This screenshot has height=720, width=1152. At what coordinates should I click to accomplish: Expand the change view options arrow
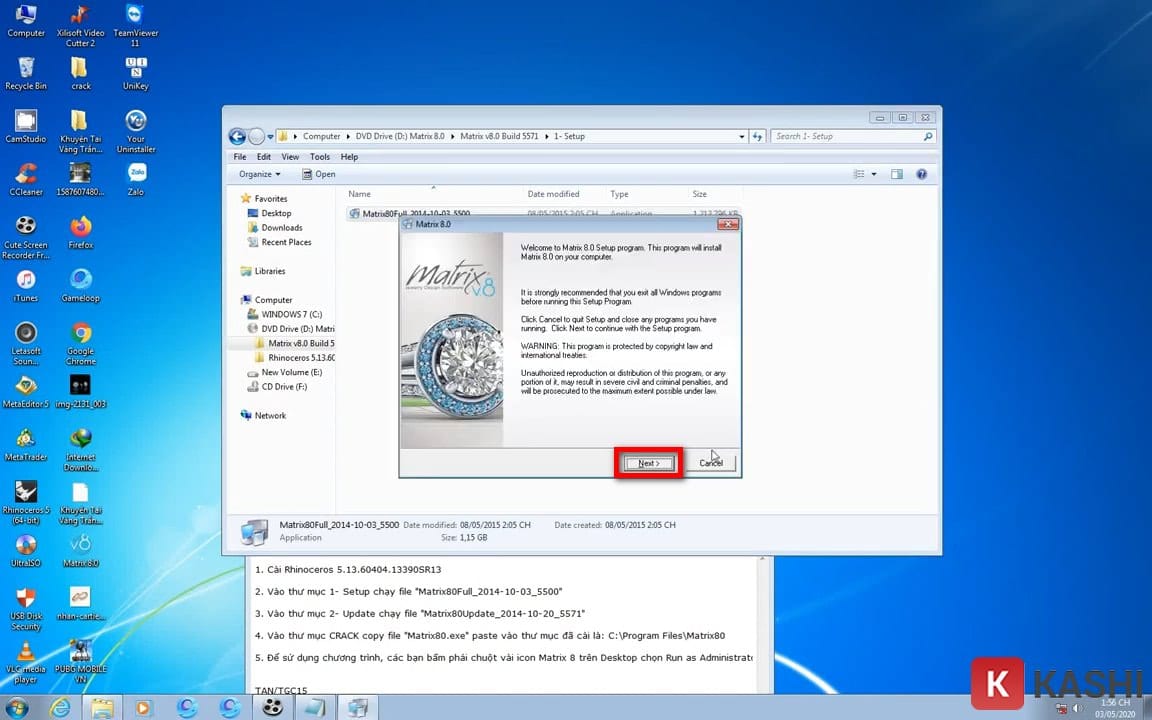click(874, 174)
